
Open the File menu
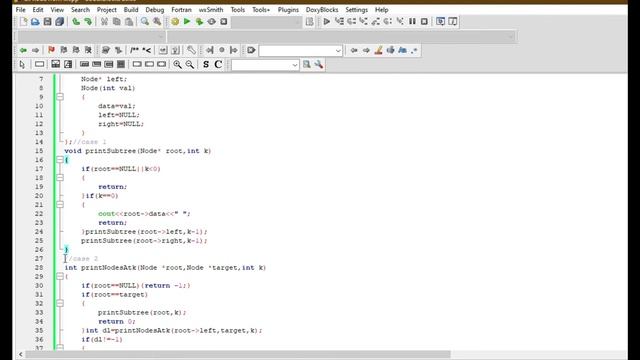[x=20, y=10]
